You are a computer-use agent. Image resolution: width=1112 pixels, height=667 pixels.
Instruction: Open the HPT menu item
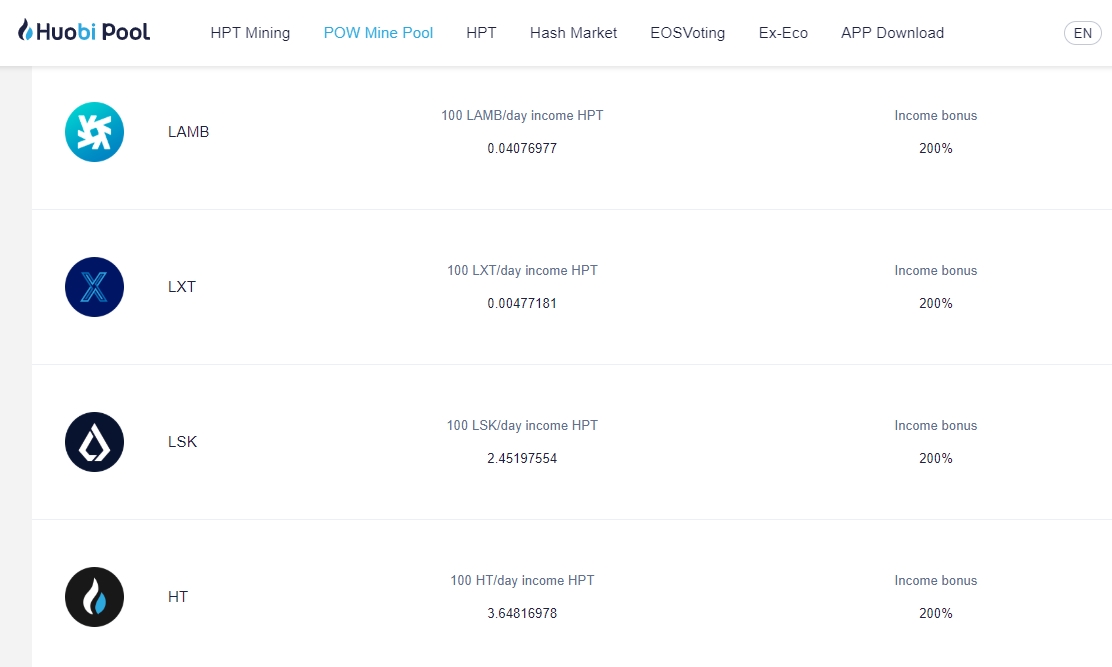click(481, 33)
